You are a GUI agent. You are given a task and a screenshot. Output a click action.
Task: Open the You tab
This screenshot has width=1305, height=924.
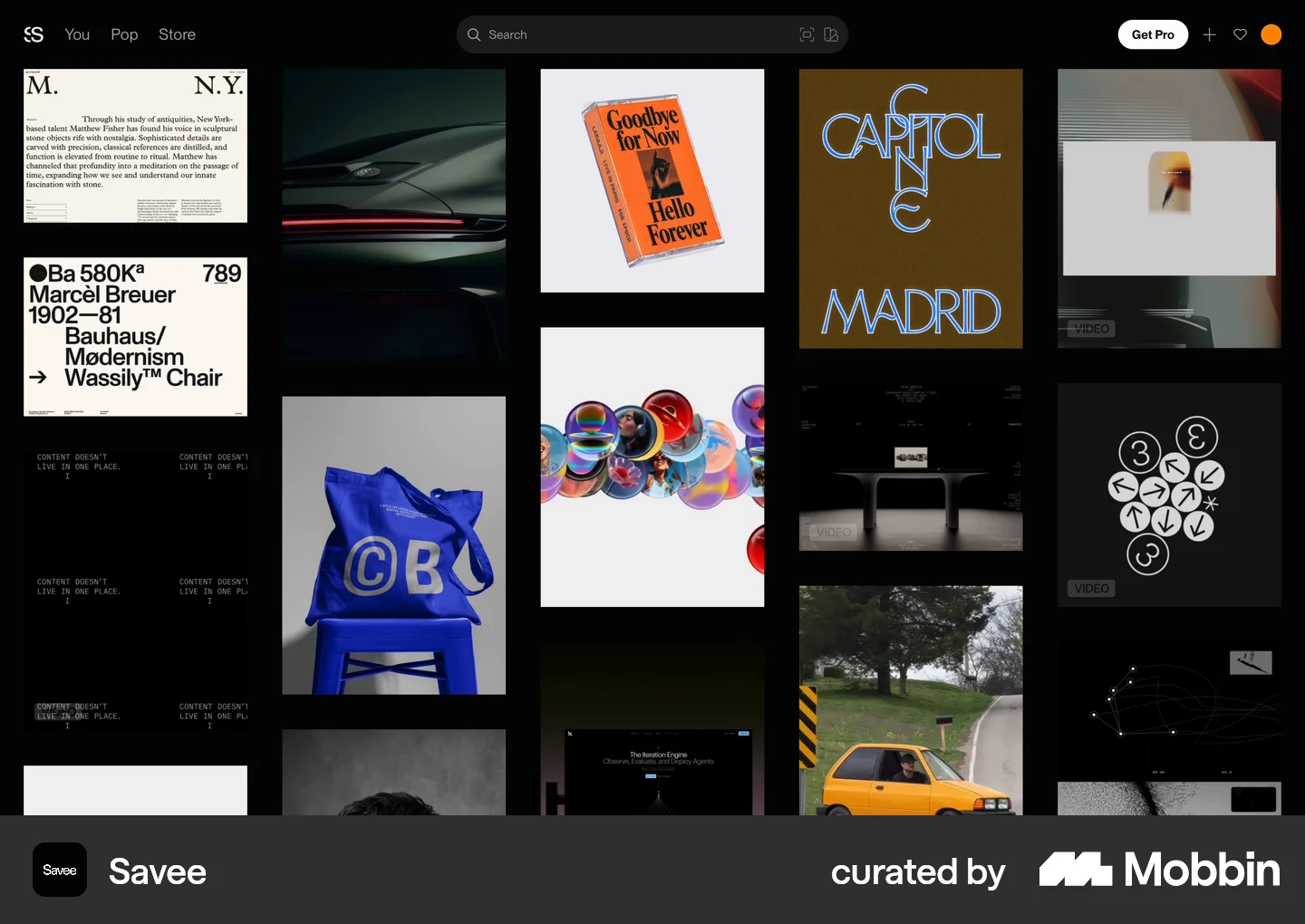(77, 34)
